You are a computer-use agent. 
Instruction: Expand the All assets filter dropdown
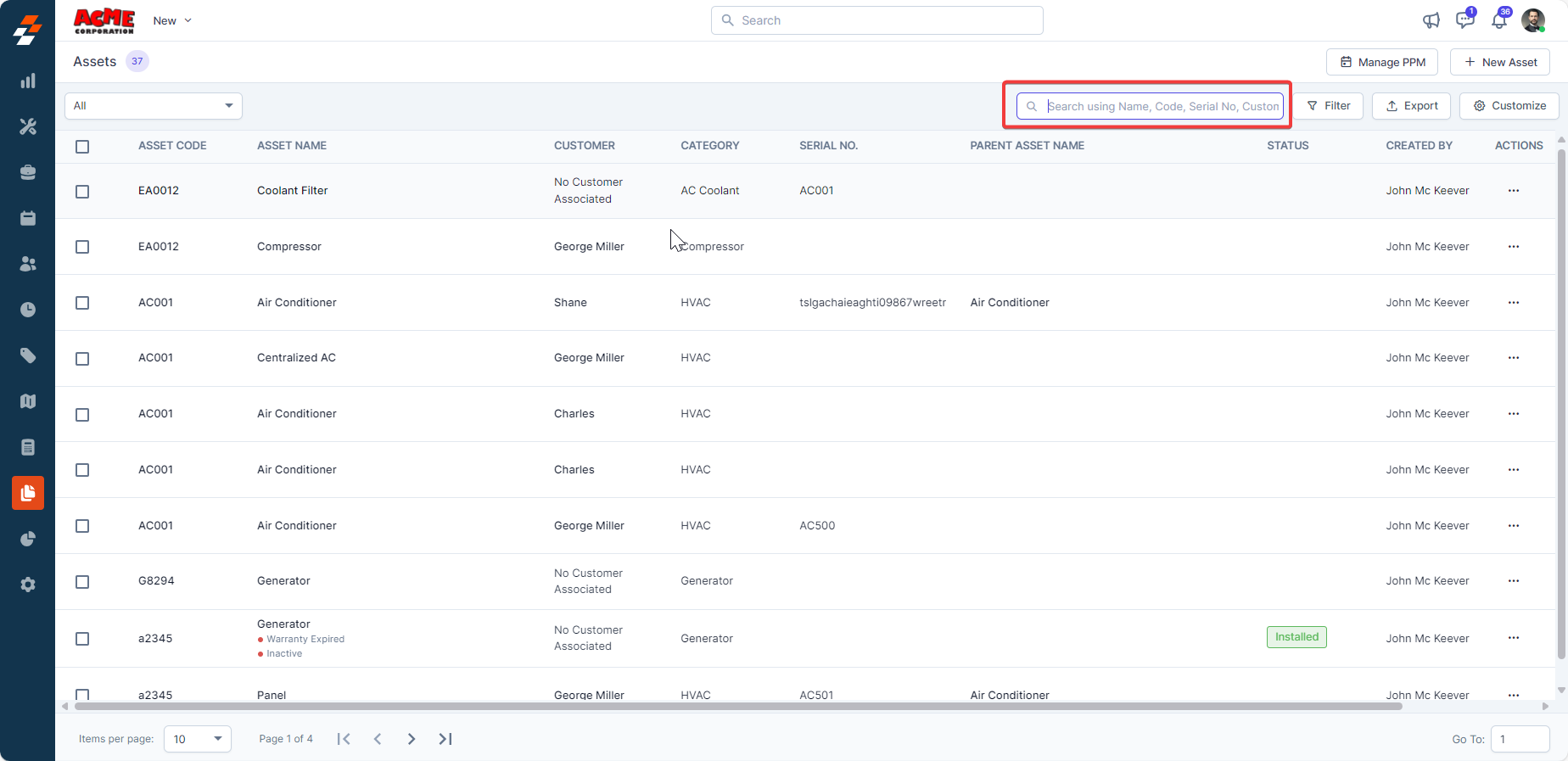154,106
